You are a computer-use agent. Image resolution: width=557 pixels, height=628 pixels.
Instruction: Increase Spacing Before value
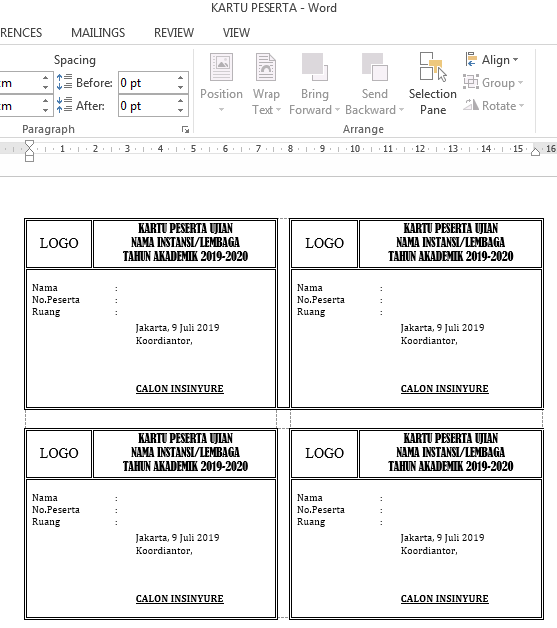point(181,78)
